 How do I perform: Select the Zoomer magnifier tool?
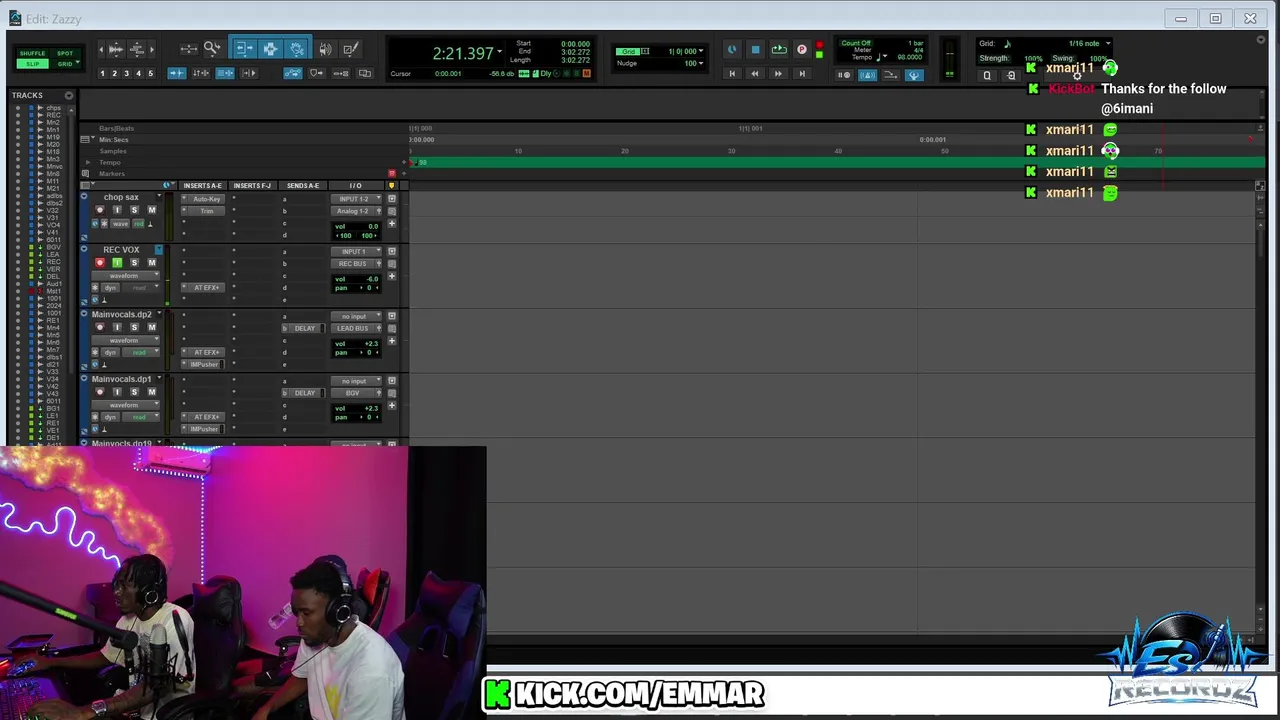212,49
